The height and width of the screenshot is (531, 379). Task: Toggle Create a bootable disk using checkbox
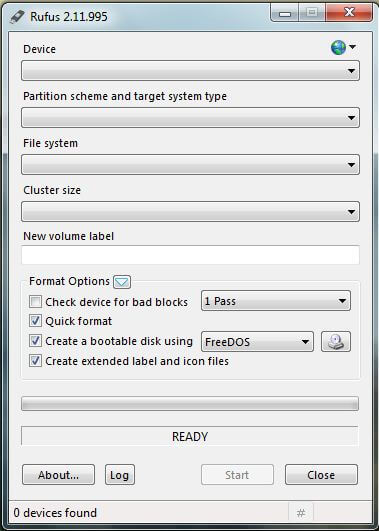pyautogui.click(x=35, y=341)
